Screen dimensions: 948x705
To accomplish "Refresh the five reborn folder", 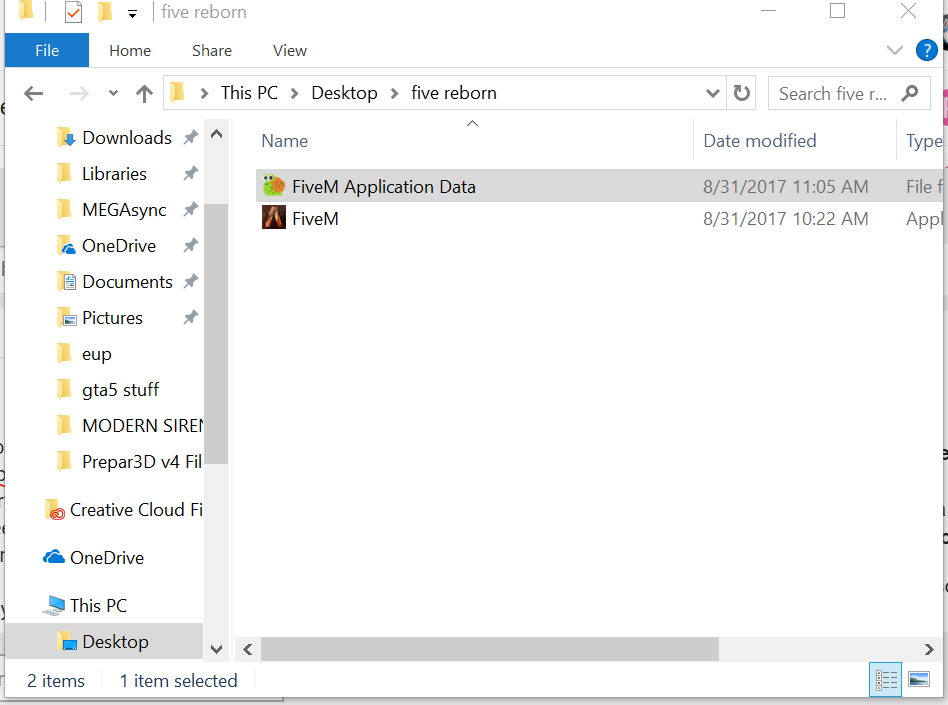I will (x=741, y=93).
